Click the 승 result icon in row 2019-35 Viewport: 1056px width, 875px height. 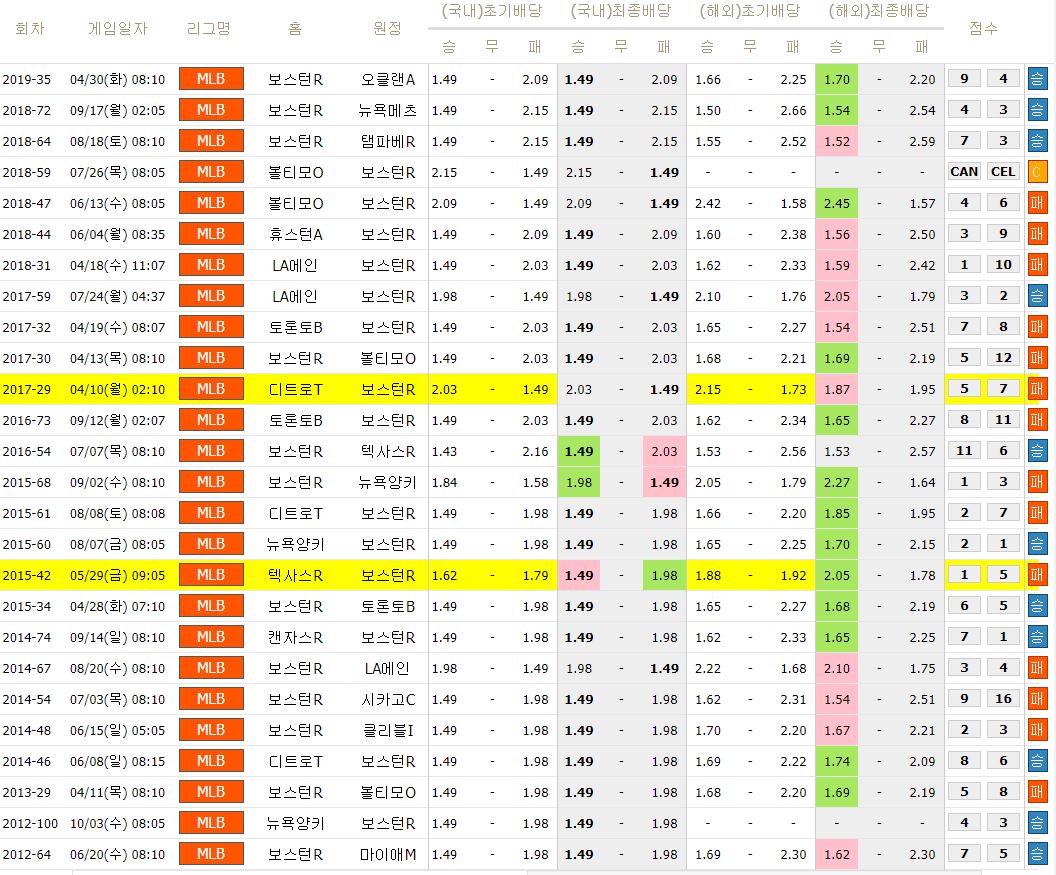(1037, 79)
